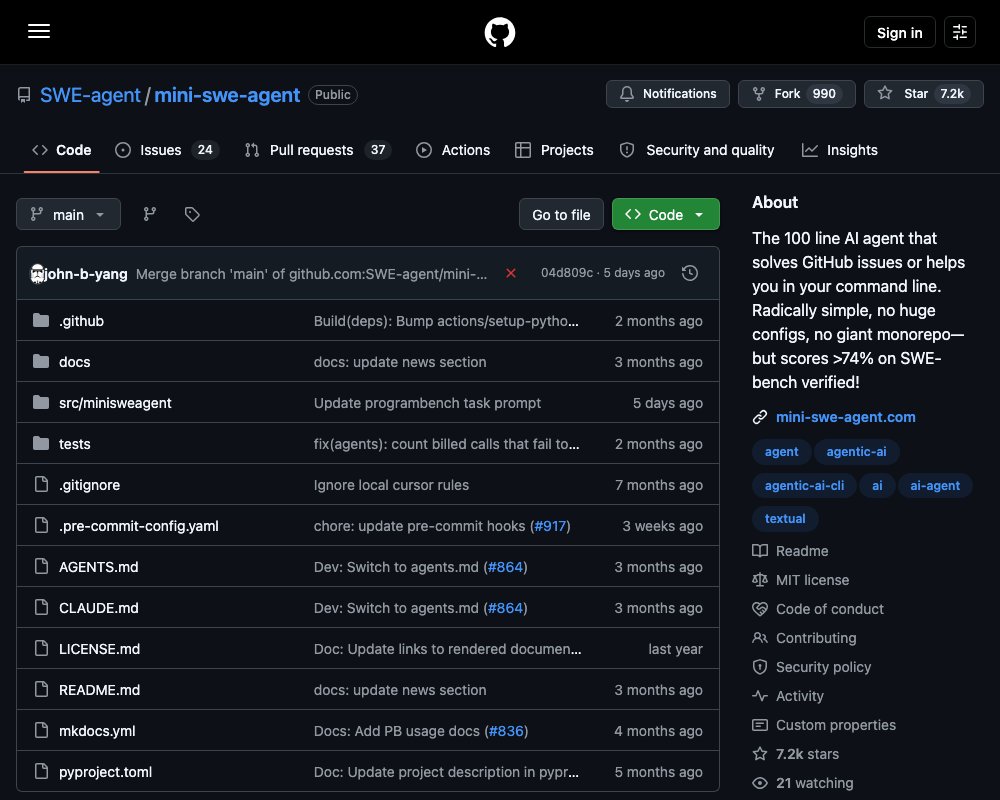Screen dimensions: 1000x800
Task: Expand the green Code dropdown
Action: [x=665, y=214]
